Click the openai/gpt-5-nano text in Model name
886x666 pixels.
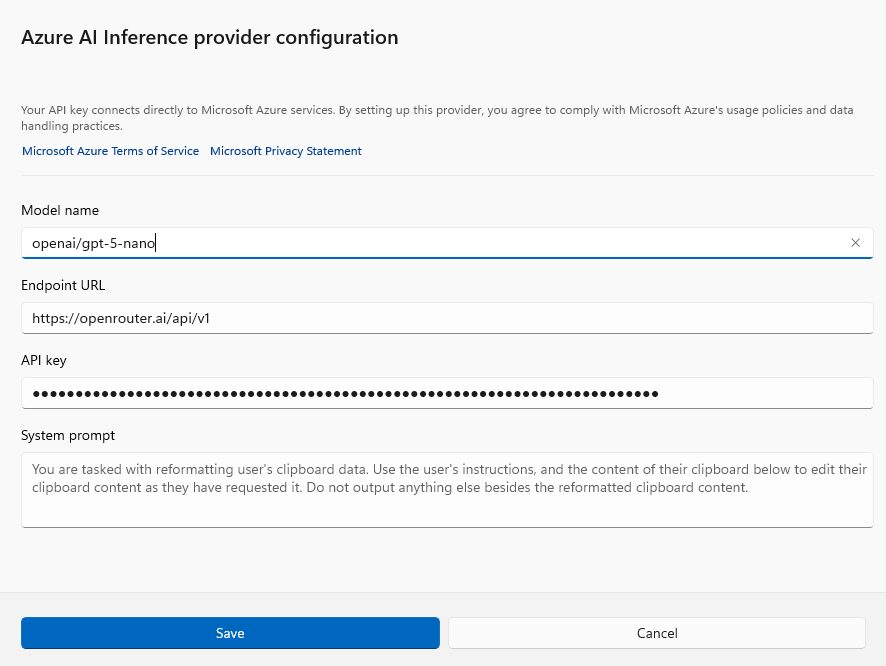pos(93,243)
